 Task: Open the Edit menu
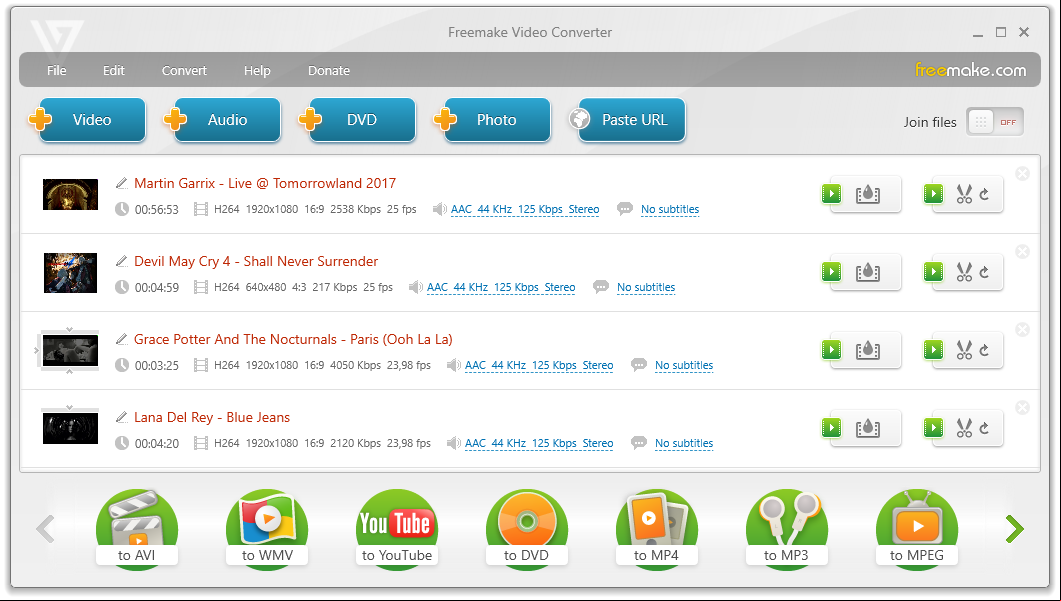click(114, 70)
